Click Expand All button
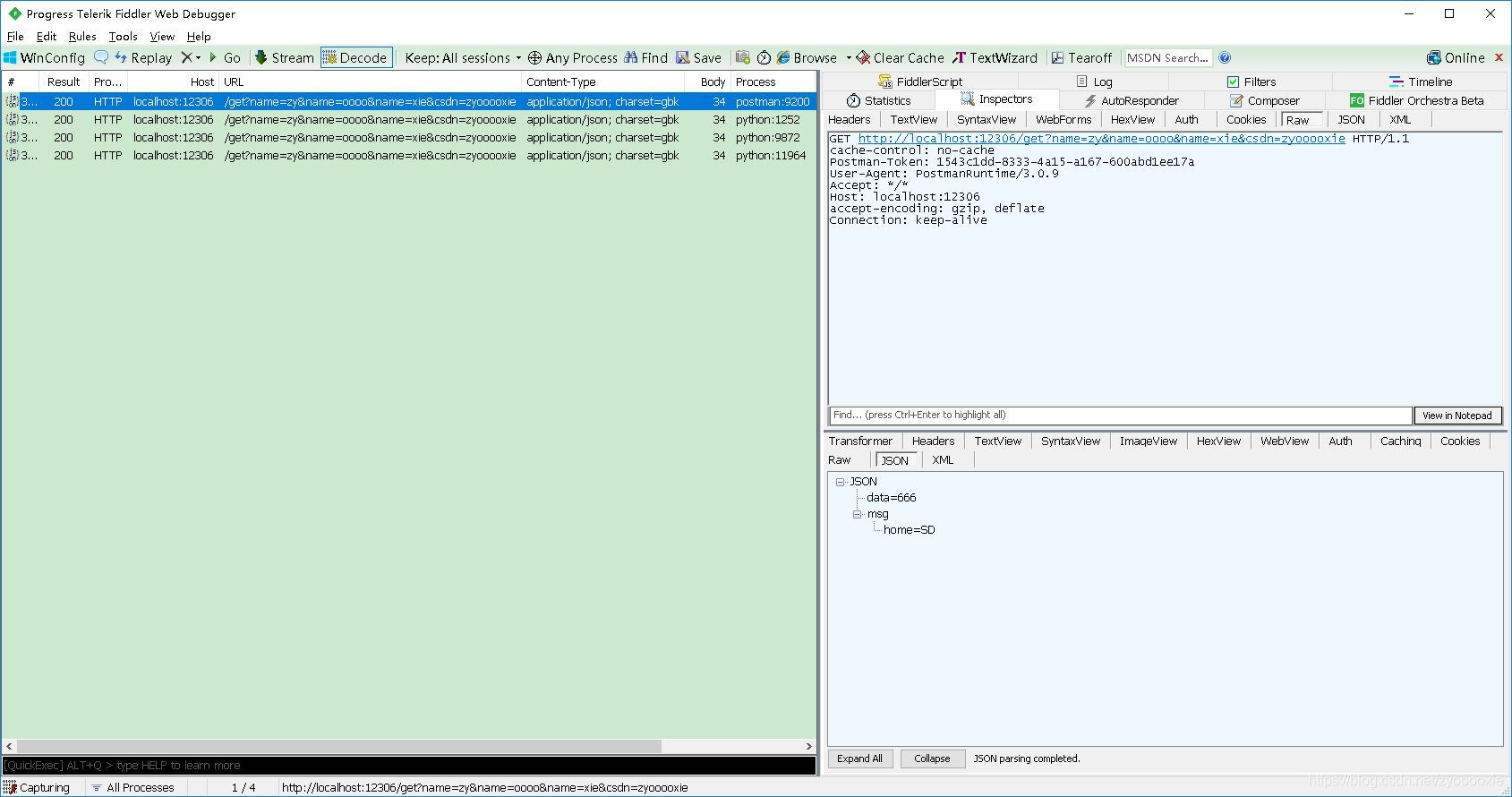 click(859, 758)
